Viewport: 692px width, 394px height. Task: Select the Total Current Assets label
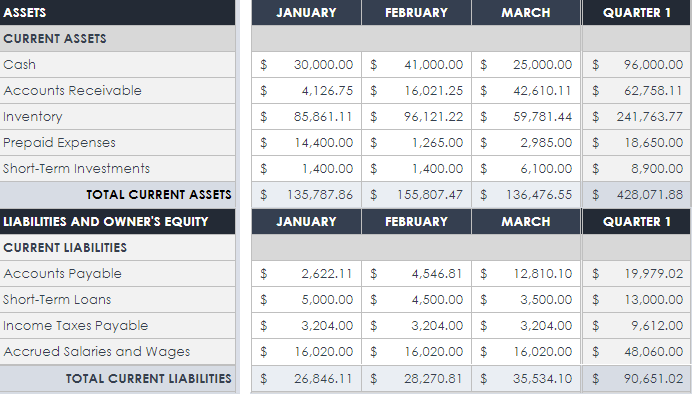(x=159, y=195)
